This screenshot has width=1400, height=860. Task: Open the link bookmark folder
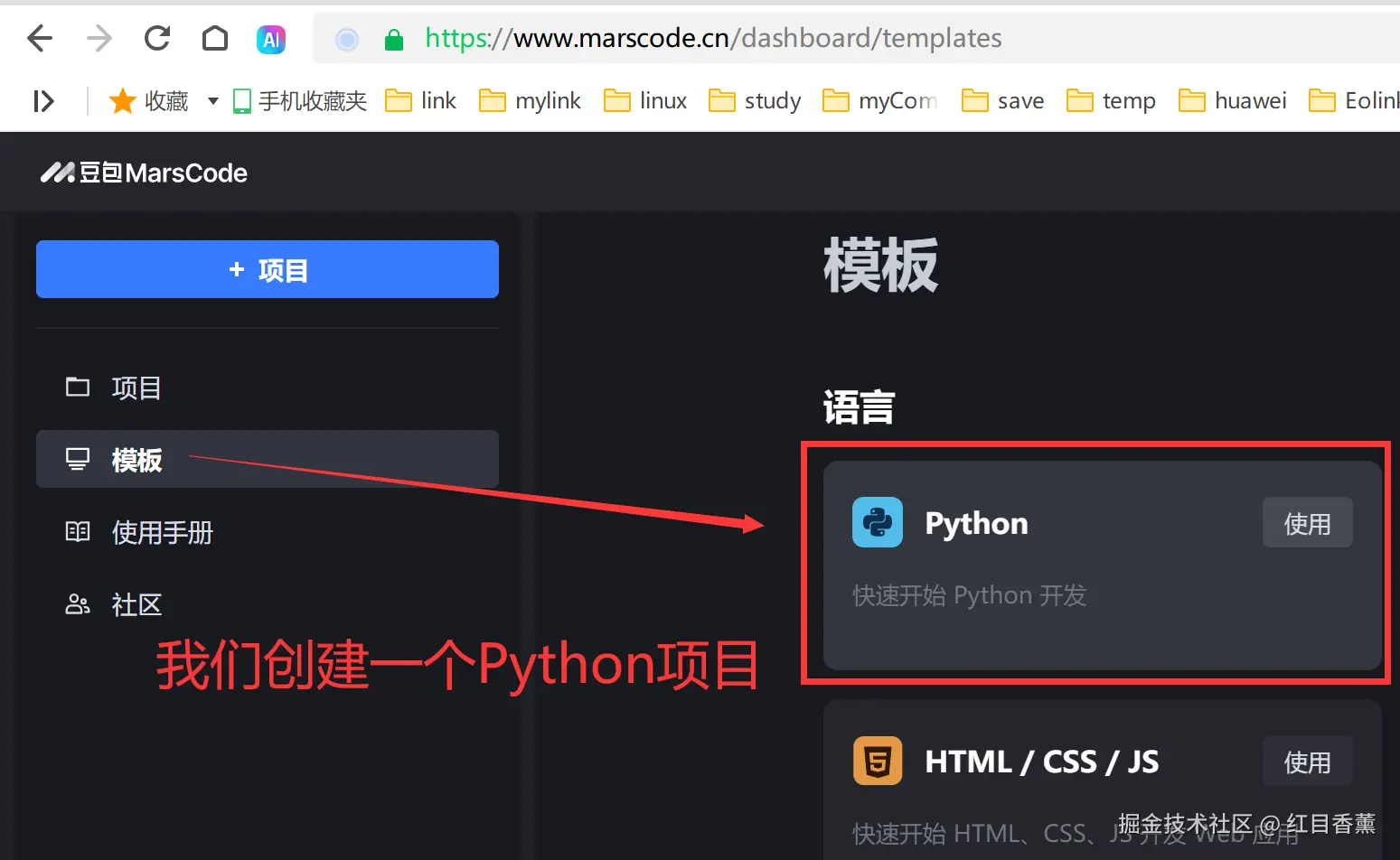coord(420,100)
